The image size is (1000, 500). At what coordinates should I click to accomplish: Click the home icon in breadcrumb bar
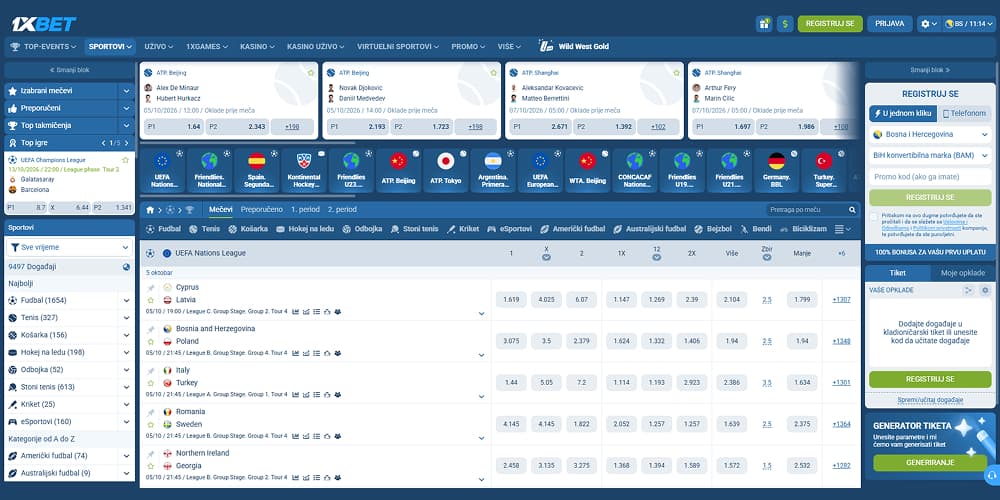click(x=151, y=210)
